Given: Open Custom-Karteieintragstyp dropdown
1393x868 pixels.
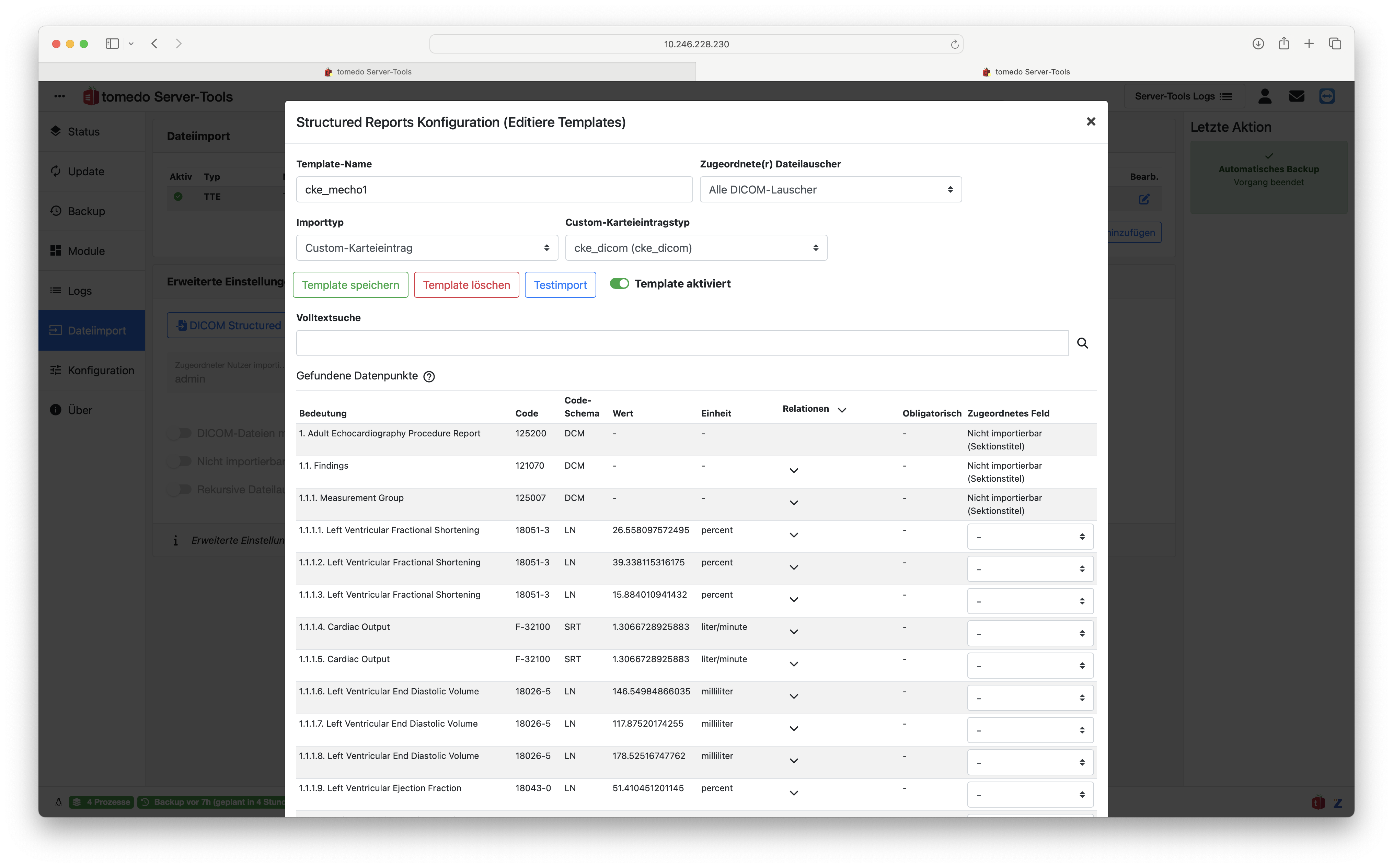Looking at the screenshot, I should pos(695,248).
